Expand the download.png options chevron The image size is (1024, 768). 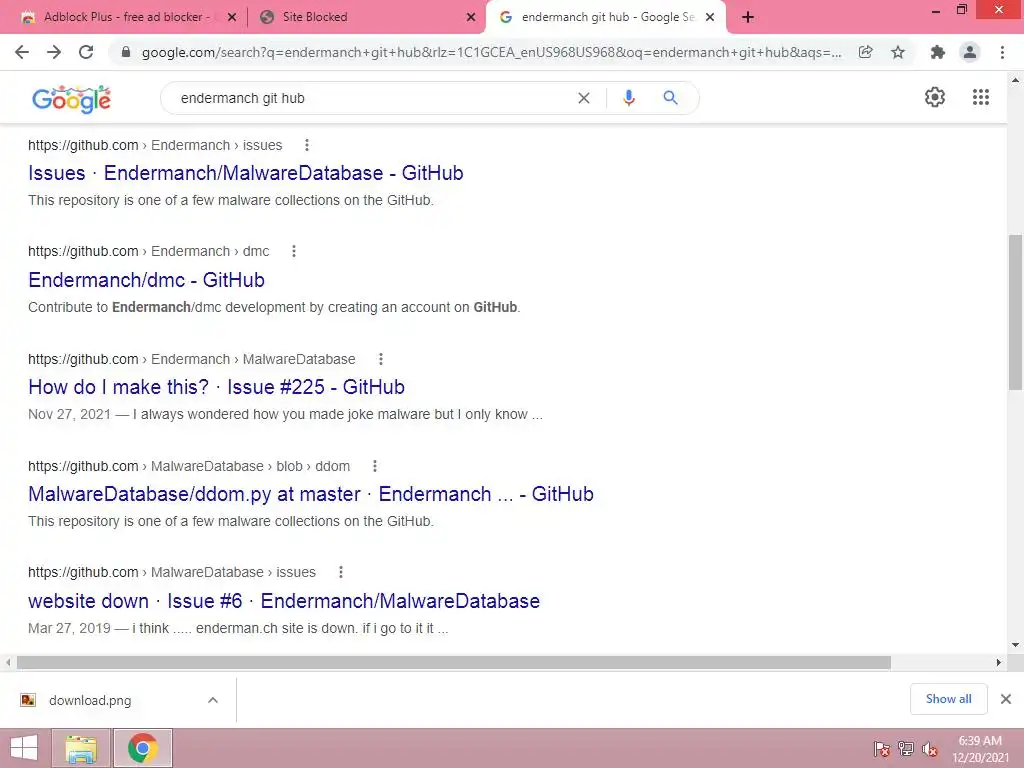[x=212, y=700]
